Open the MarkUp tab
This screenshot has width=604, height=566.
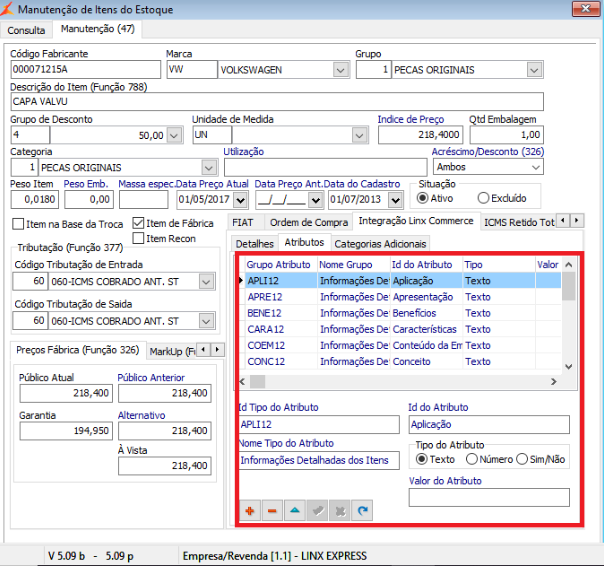[172, 351]
